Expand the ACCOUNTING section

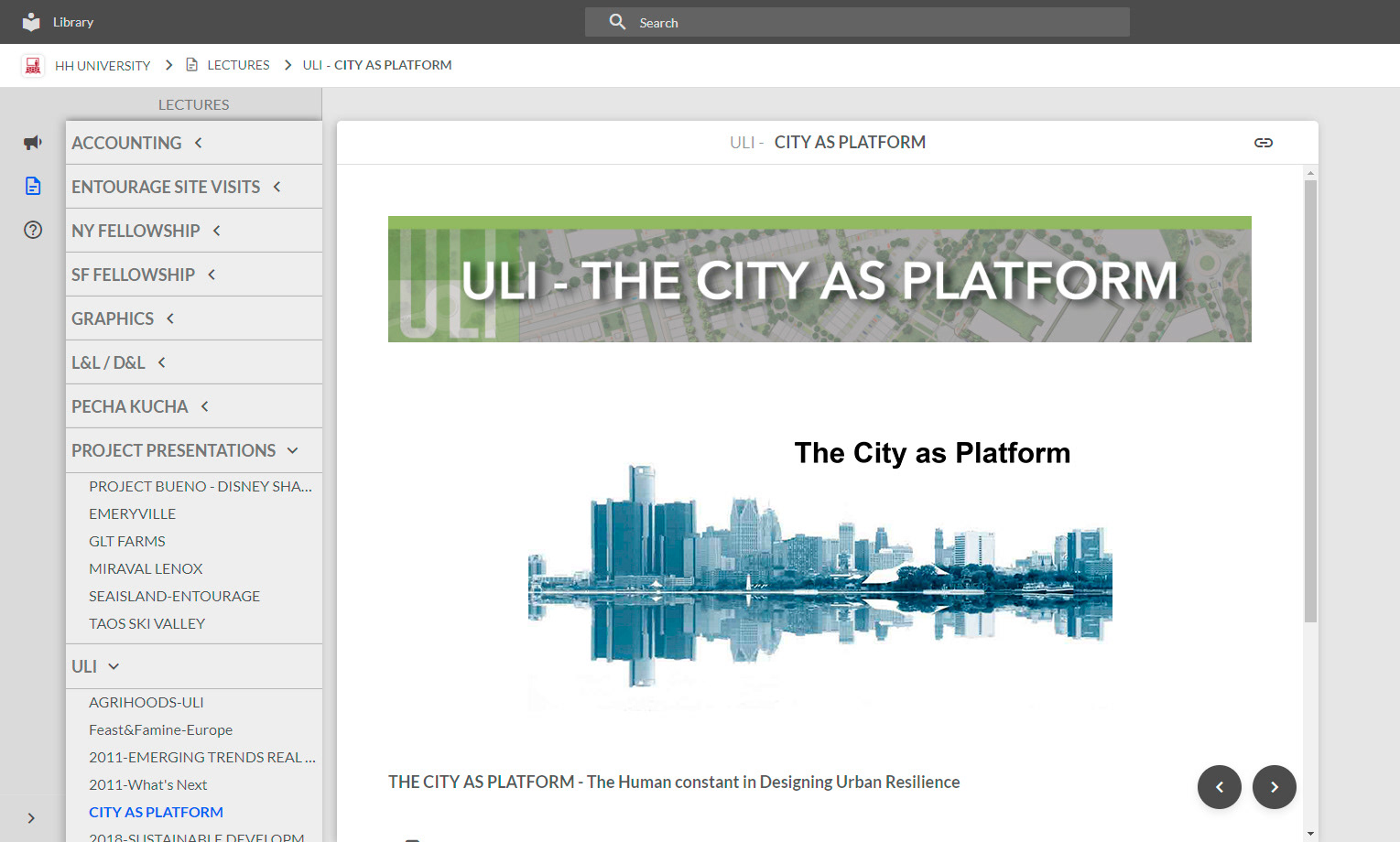point(194,143)
